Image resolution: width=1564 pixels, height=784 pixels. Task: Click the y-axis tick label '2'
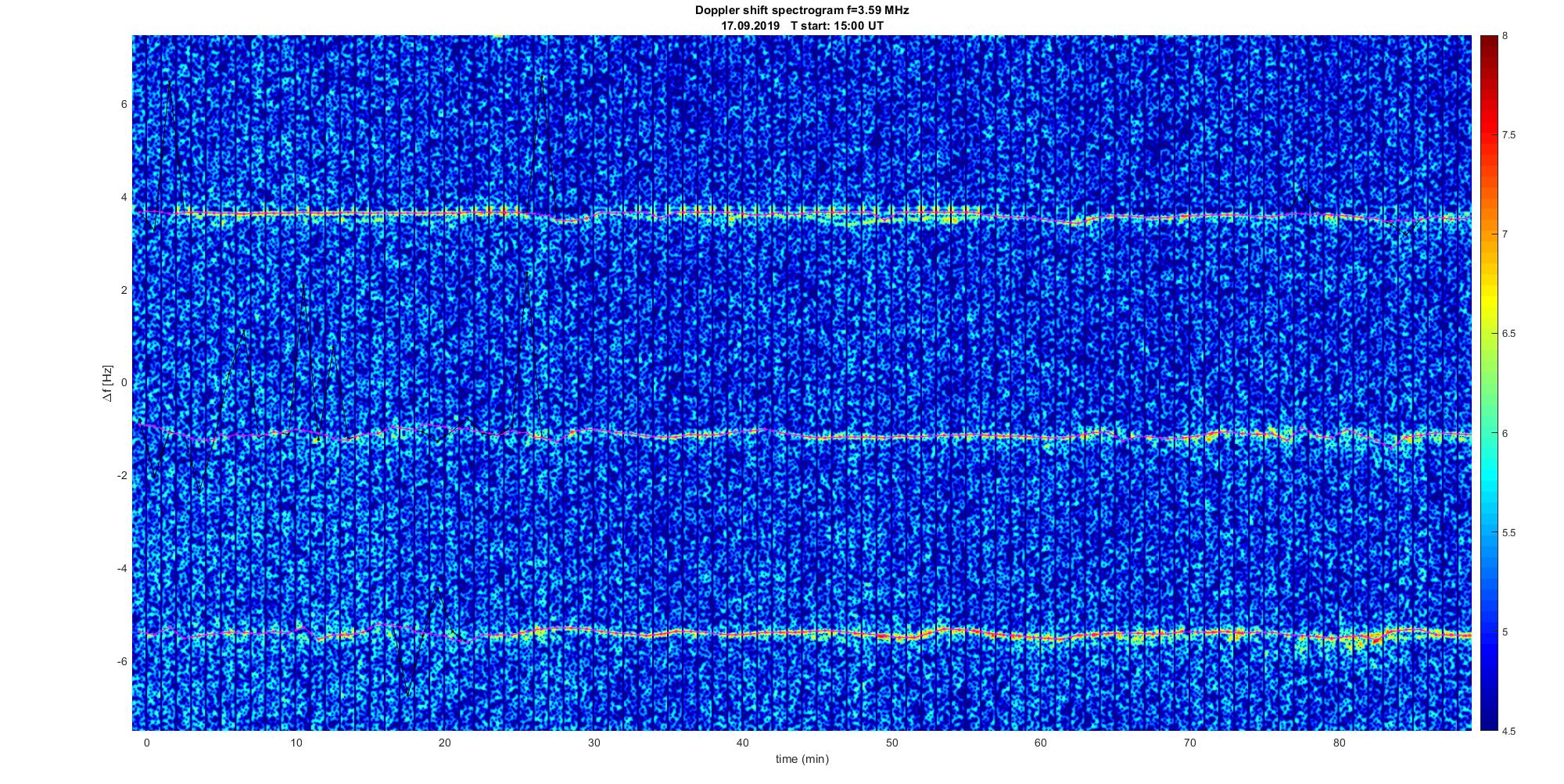point(124,290)
